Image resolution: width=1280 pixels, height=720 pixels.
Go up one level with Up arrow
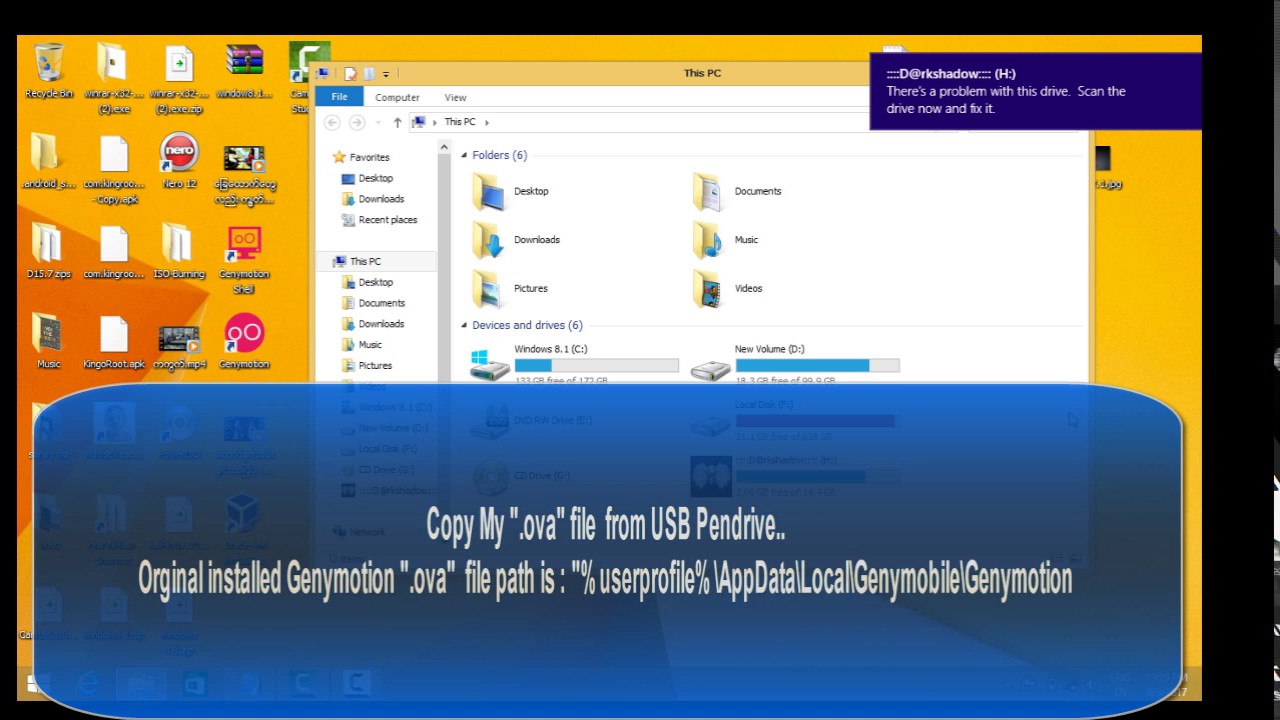coord(397,122)
